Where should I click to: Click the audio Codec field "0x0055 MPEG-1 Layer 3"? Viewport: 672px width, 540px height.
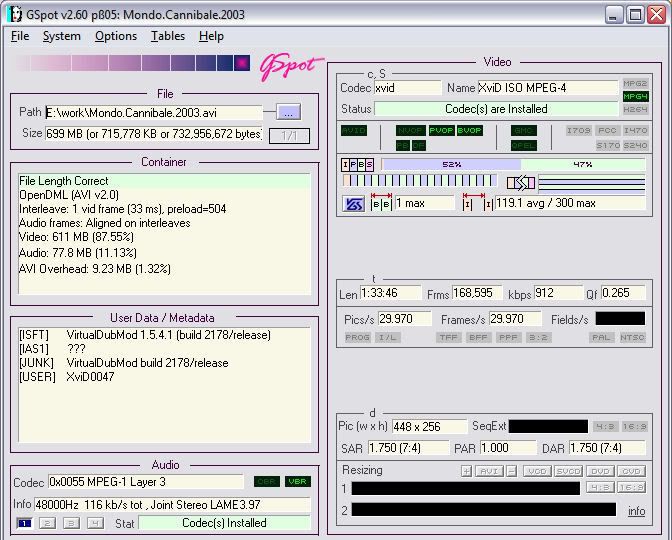pos(145,482)
